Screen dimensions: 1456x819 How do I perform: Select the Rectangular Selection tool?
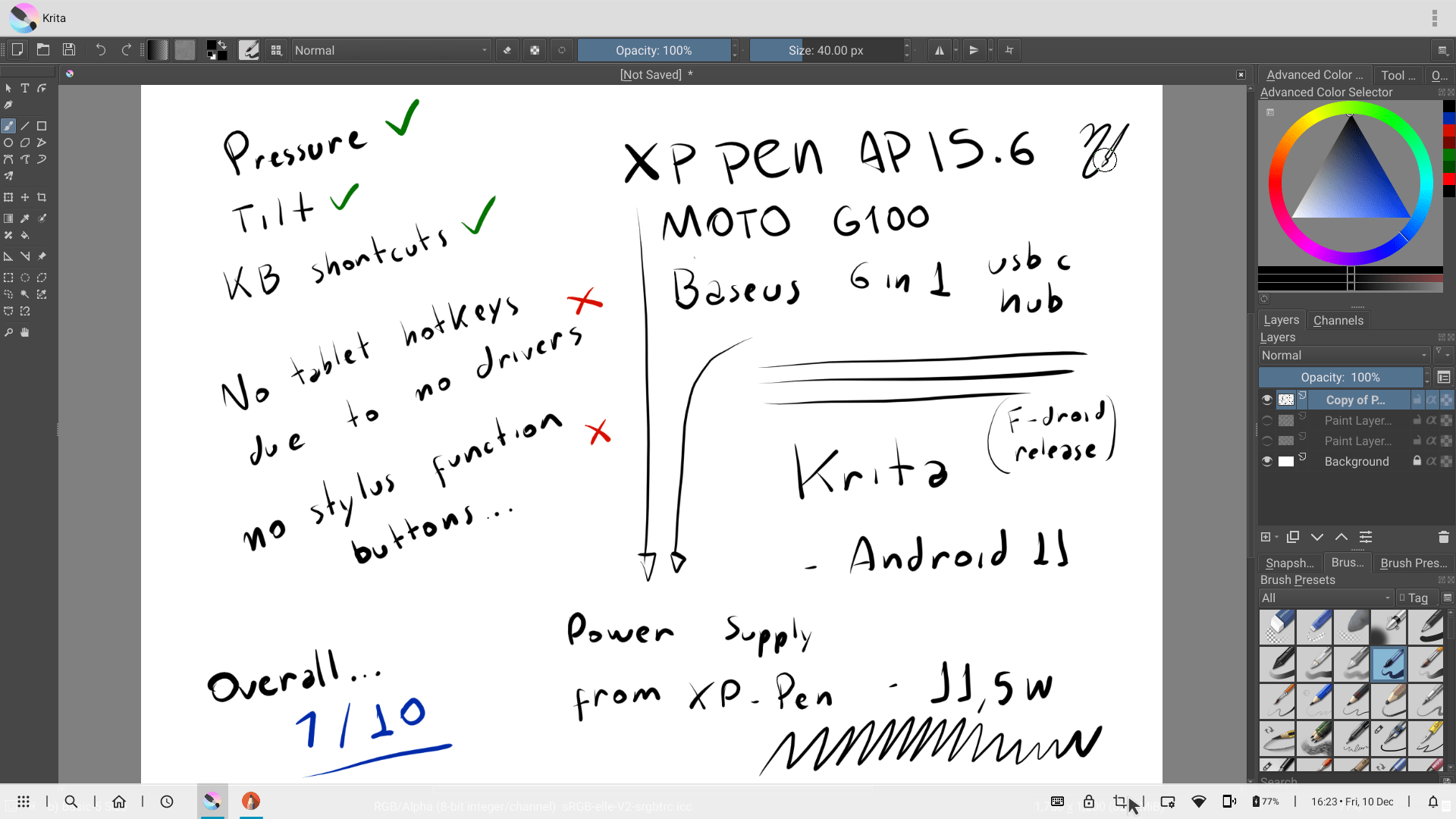[8, 278]
